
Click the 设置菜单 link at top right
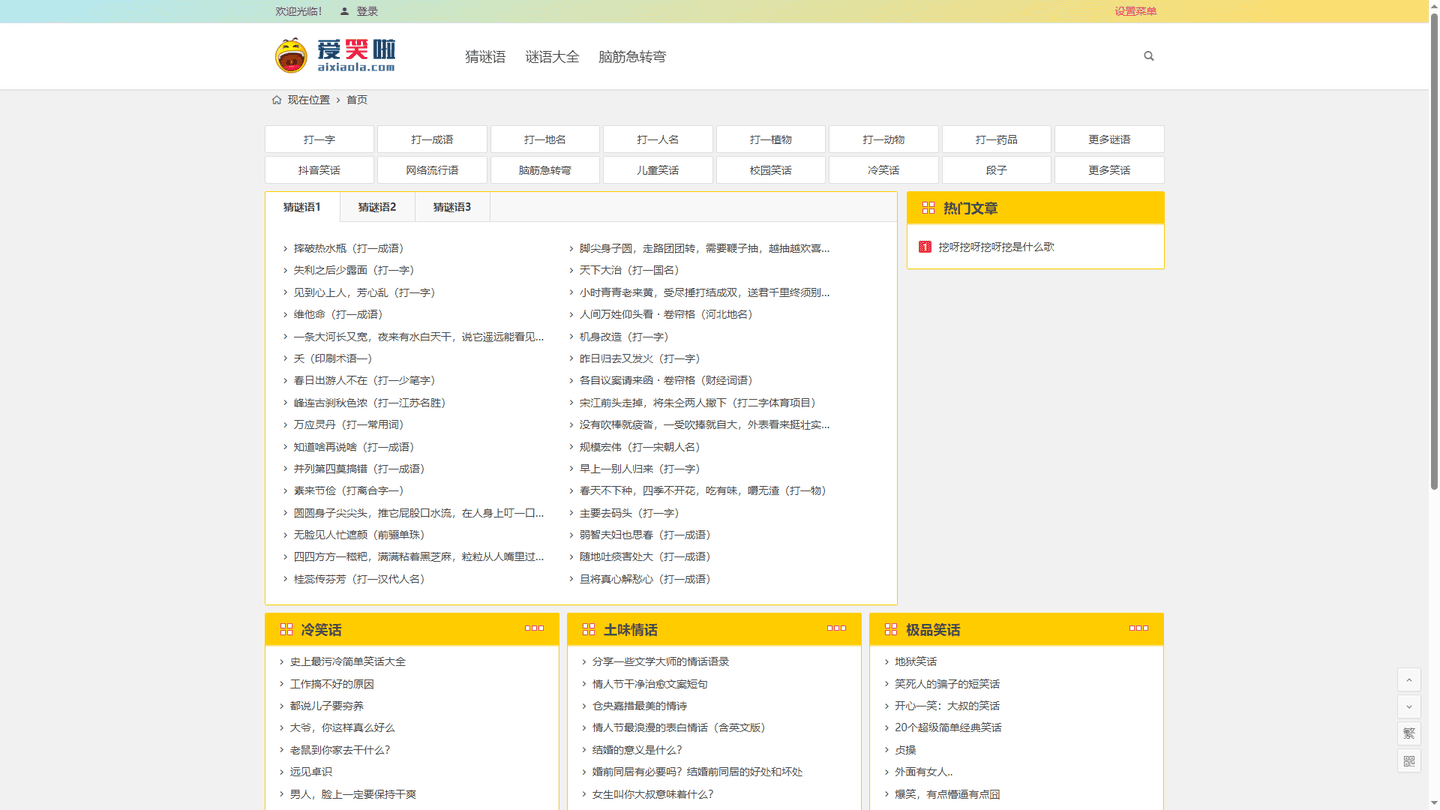[1136, 11]
